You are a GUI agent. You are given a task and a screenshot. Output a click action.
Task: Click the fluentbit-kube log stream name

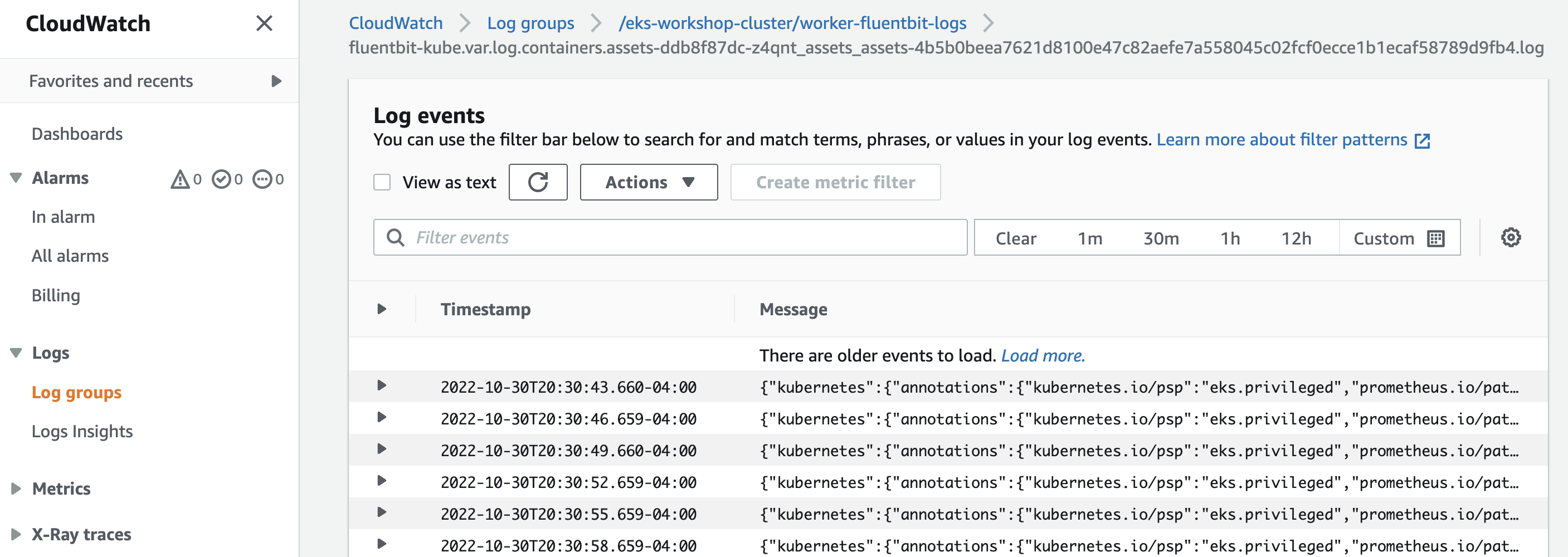click(946, 47)
